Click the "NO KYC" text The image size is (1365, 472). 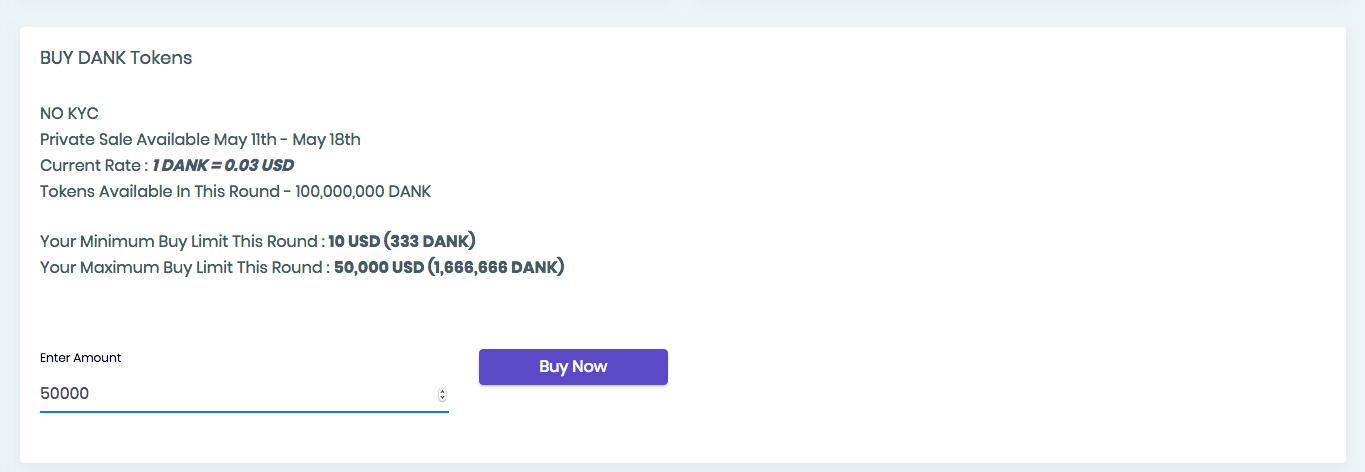pyautogui.click(x=69, y=114)
